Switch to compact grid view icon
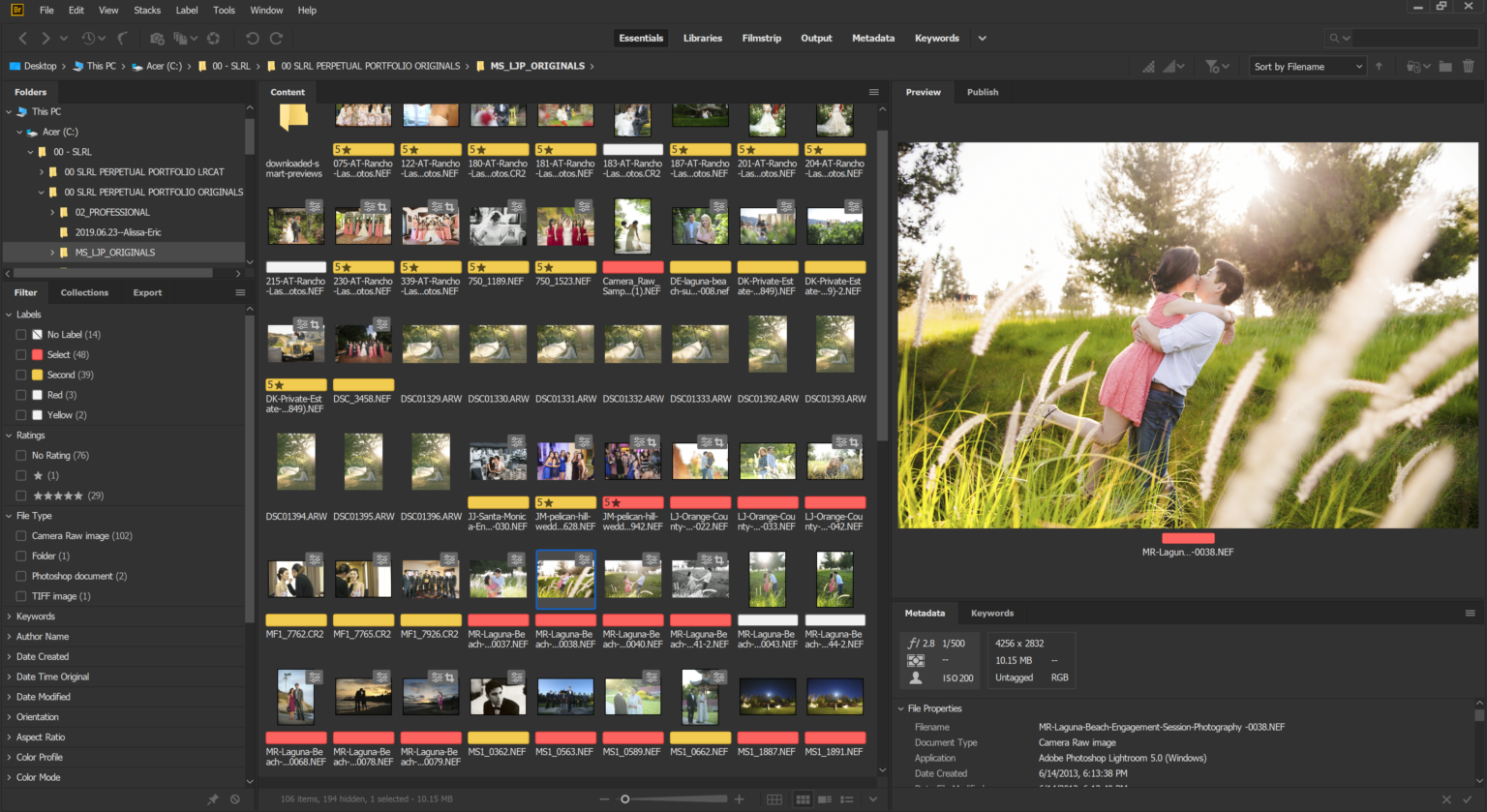1487x812 pixels. point(803,798)
